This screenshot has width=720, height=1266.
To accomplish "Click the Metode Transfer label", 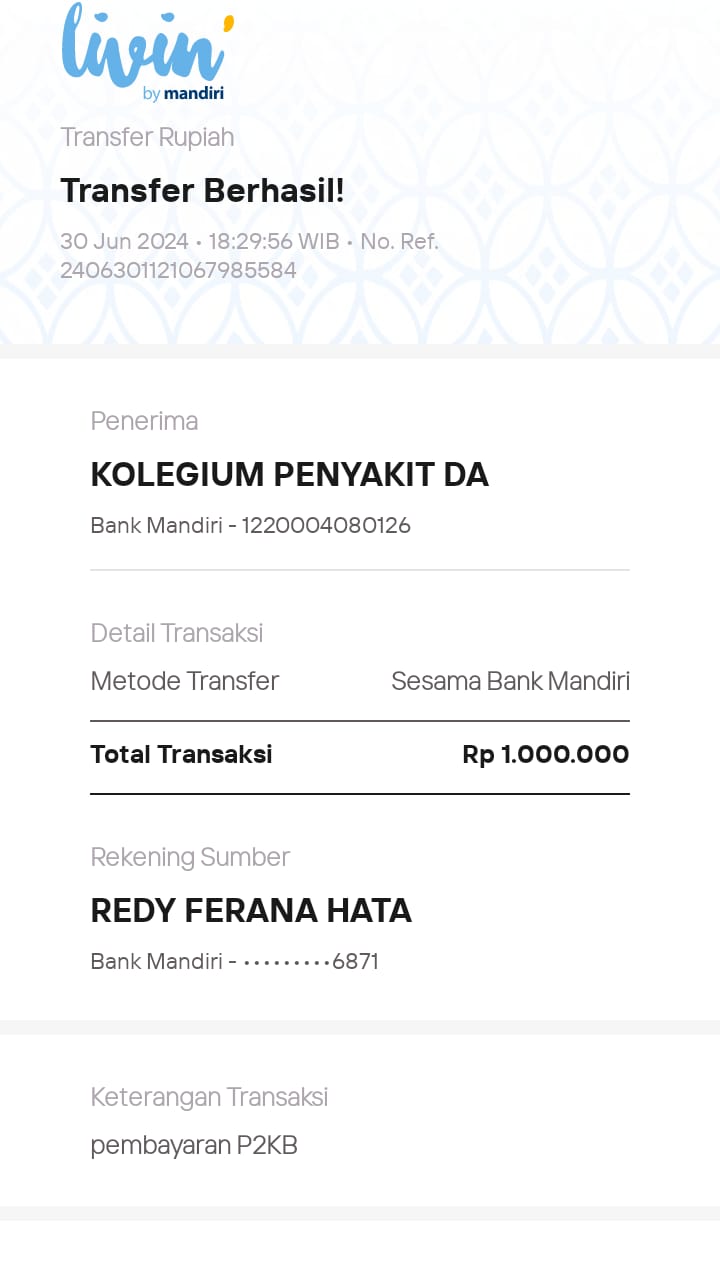I will click(185, 681).
